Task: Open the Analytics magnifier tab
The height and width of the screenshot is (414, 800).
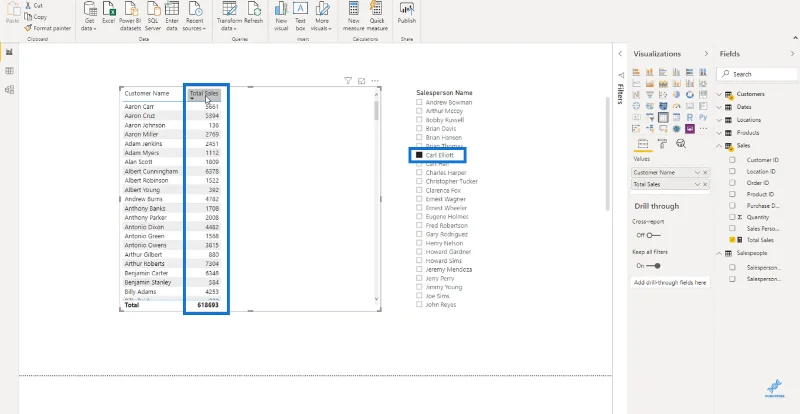Action: 681,143
